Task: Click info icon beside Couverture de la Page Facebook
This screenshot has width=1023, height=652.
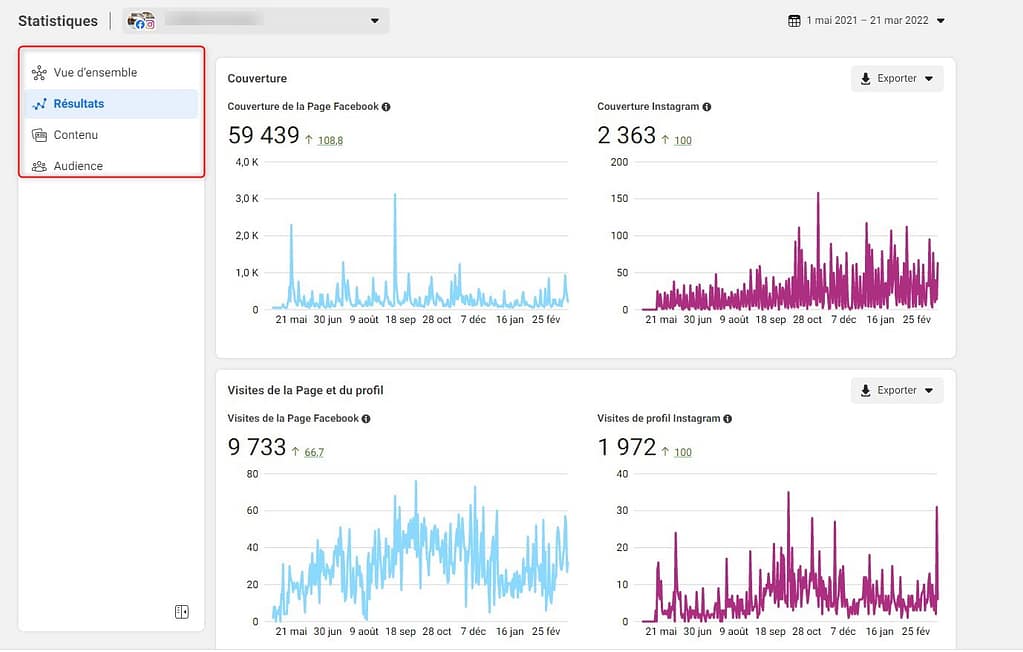Action: [x=386, y=107]
